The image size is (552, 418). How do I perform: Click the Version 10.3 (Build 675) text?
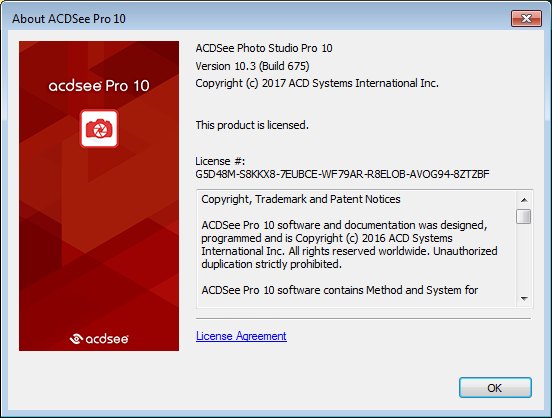pos(252,66)
